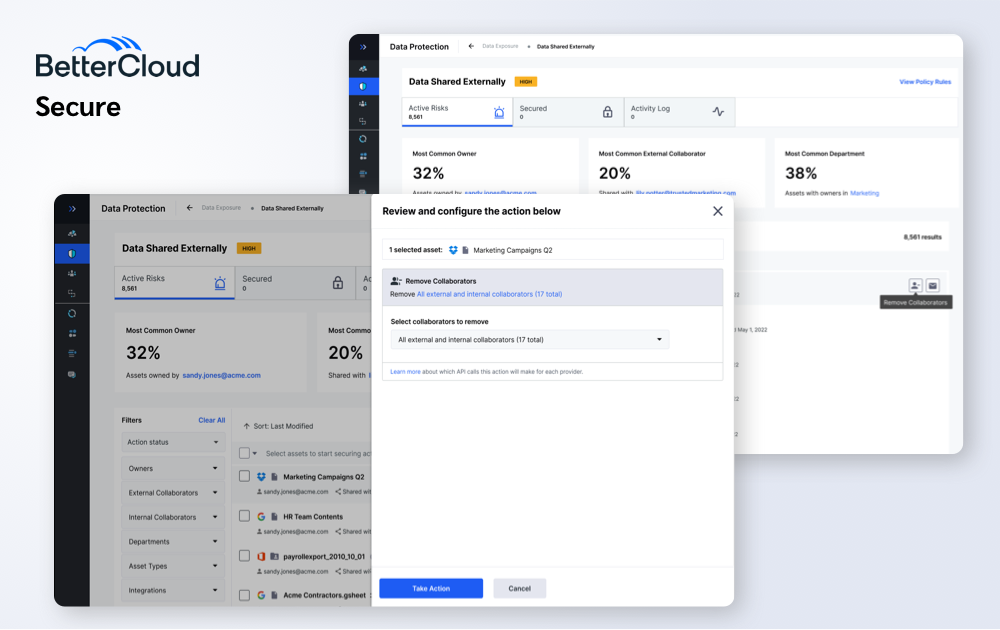Click the Google icon beside HR Team Contents
Viewport: 1000px width, 630px height.
[x=261, y=516]
